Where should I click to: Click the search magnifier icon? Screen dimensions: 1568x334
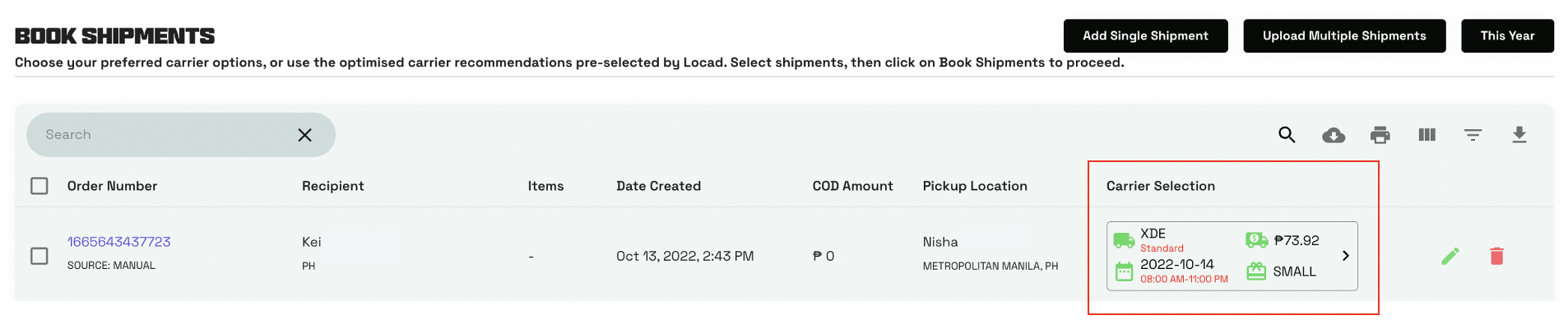pos(1287,135)
